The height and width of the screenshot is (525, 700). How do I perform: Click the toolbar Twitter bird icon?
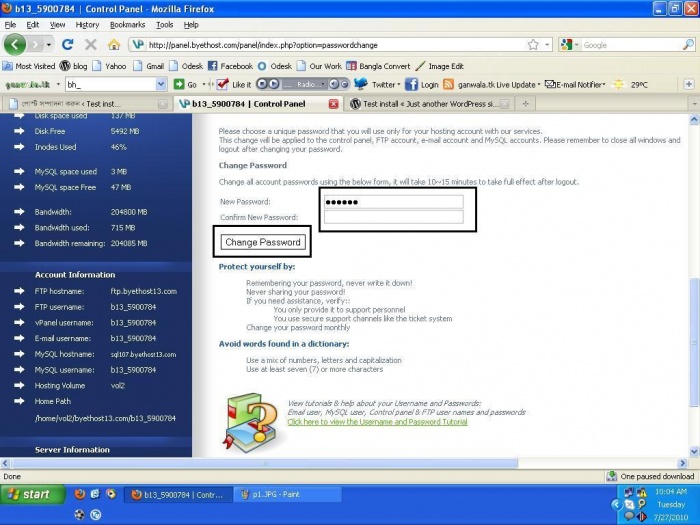[x=360, y=84]
